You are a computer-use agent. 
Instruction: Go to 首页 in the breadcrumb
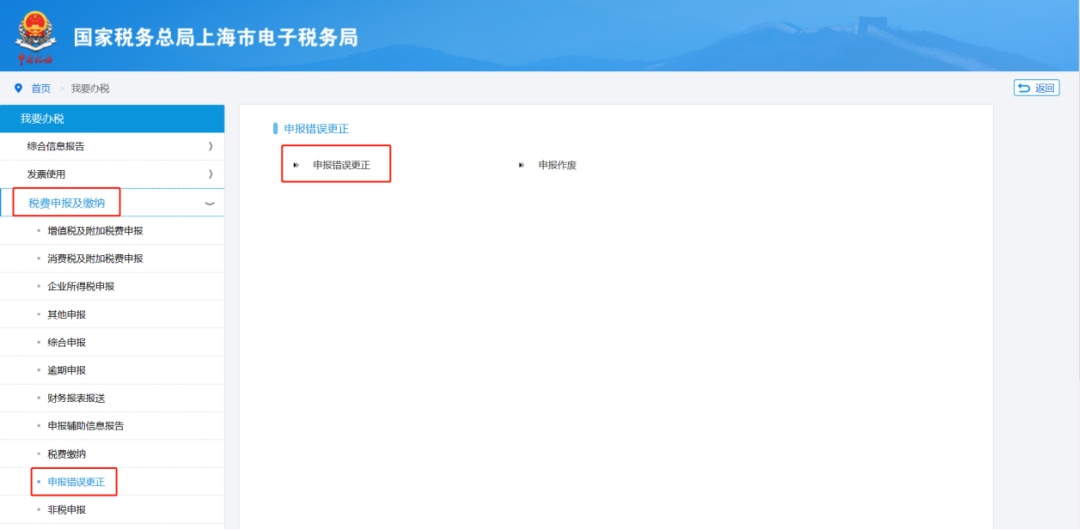[41, 88]
